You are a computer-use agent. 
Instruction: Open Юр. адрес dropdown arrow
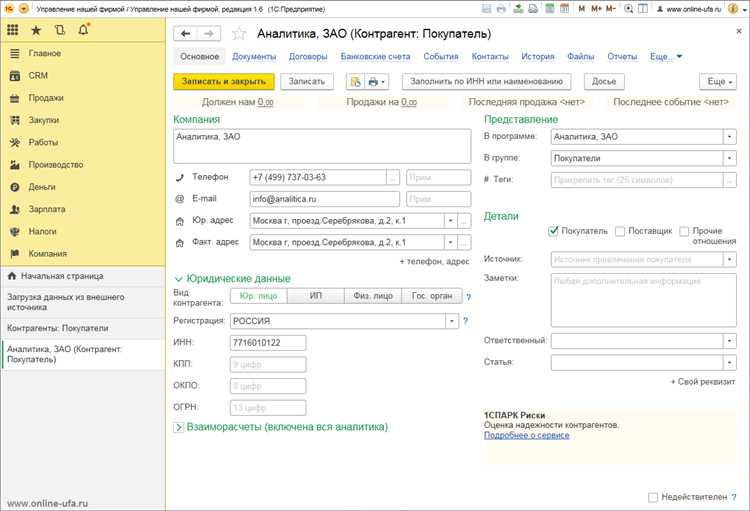(x=451, y=221)
